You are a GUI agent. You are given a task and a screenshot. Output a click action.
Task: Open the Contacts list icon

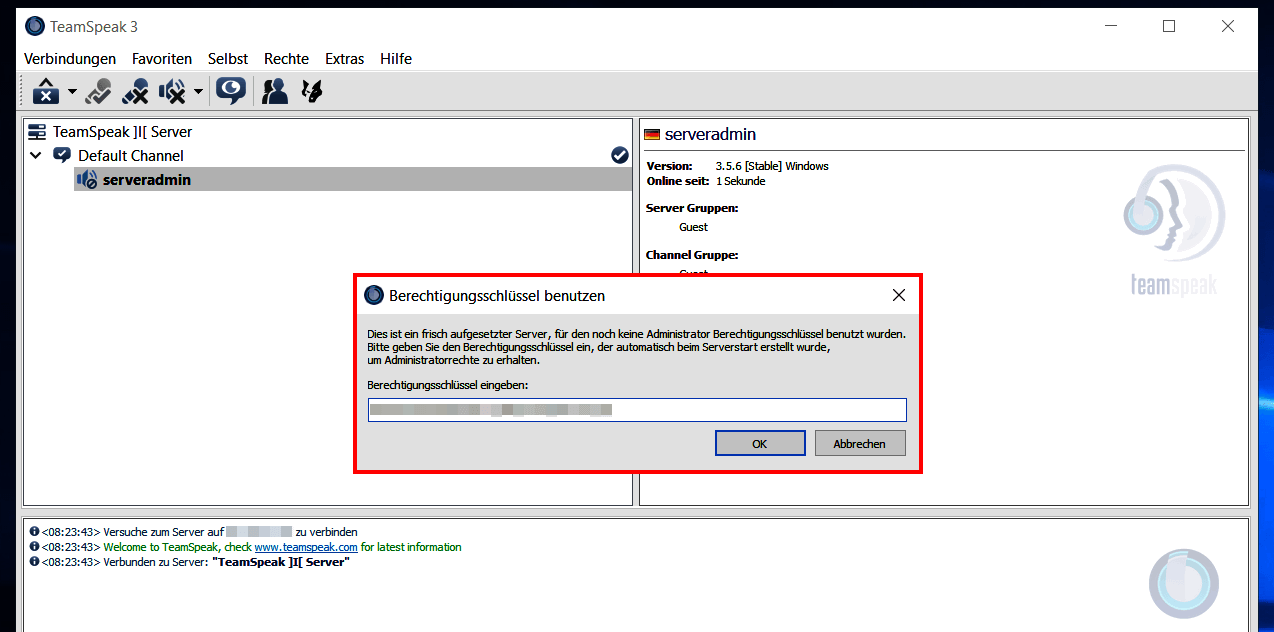(273, 91)
